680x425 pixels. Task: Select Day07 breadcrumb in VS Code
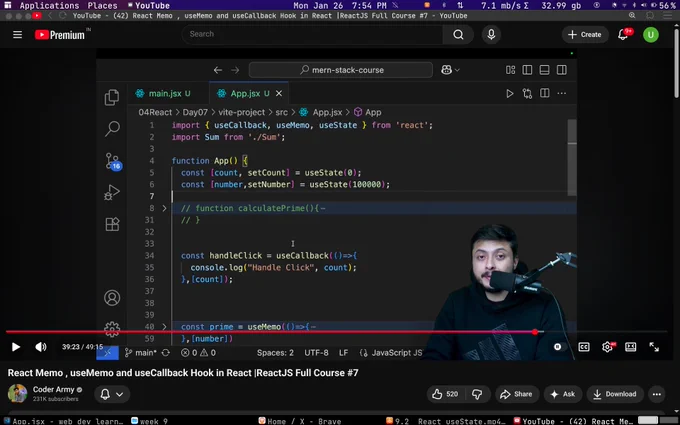195,112
